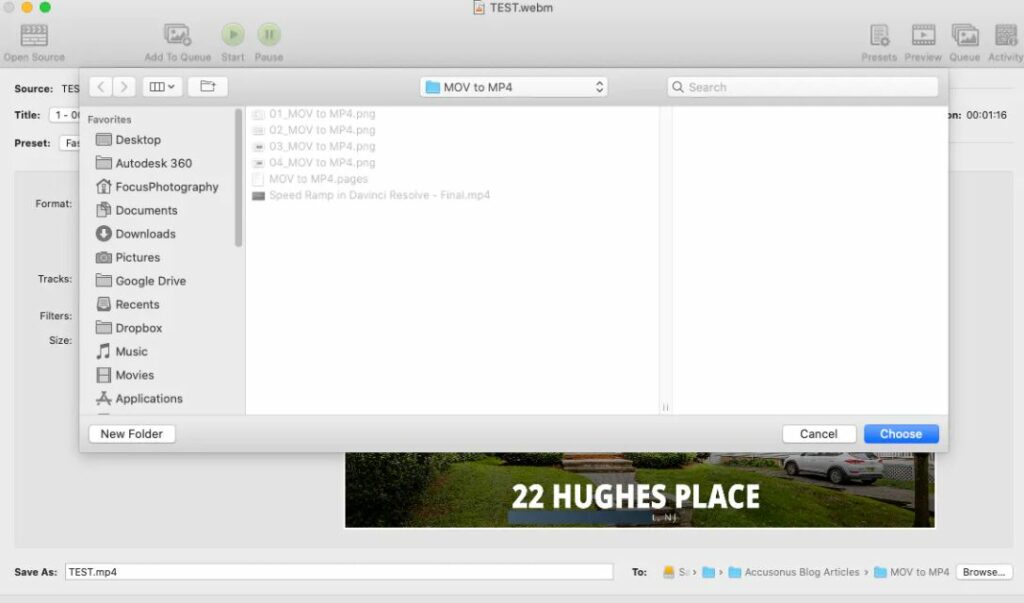Select Google Drive in the sidebar
Viewport: 1024px width, 603px height.
150,281
